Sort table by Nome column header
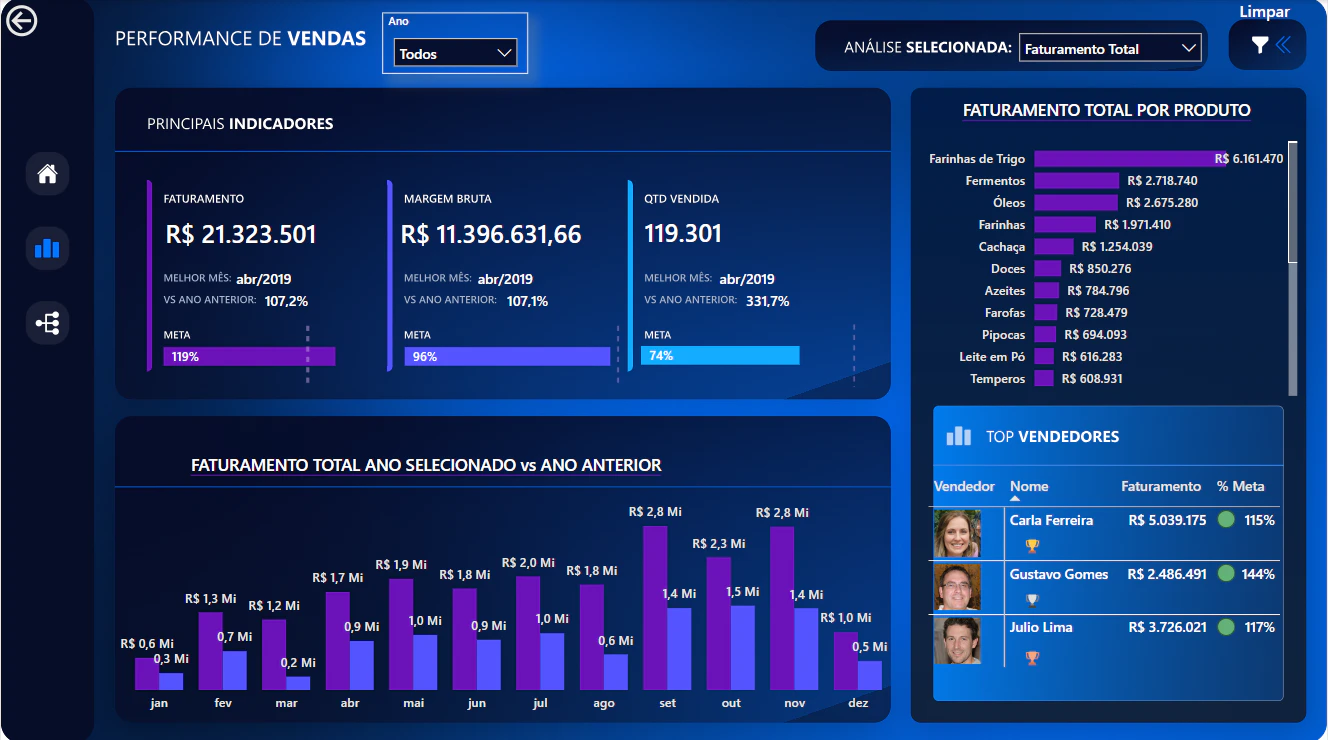1328x740 pixels. [1029, 486]
